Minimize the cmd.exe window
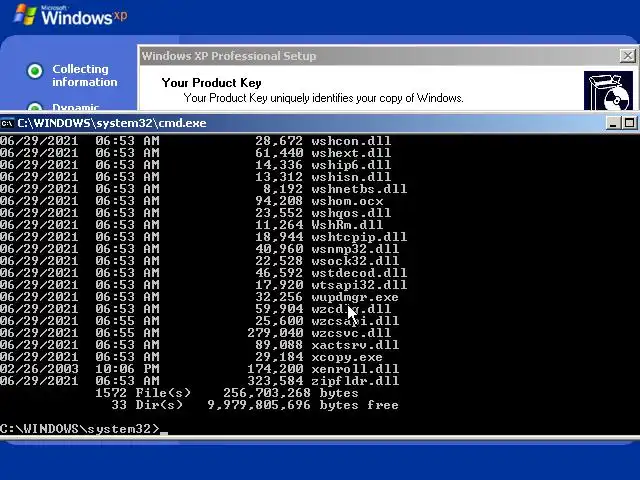640x480 pixels. click(613, 123)
